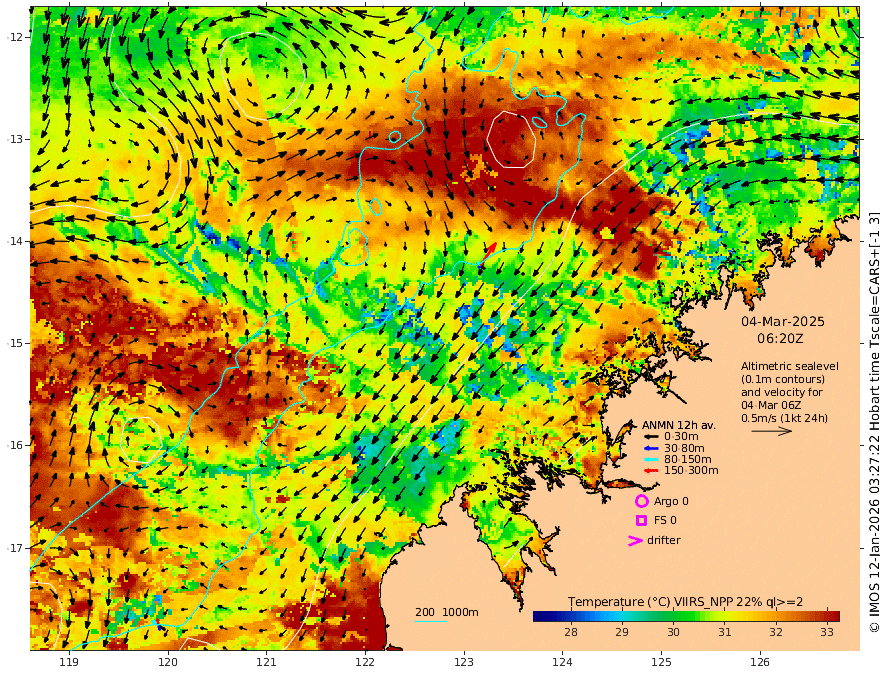This screenshot has width=880, height=680.
Task: Click the latitude label -14
Action: (15, 241)
